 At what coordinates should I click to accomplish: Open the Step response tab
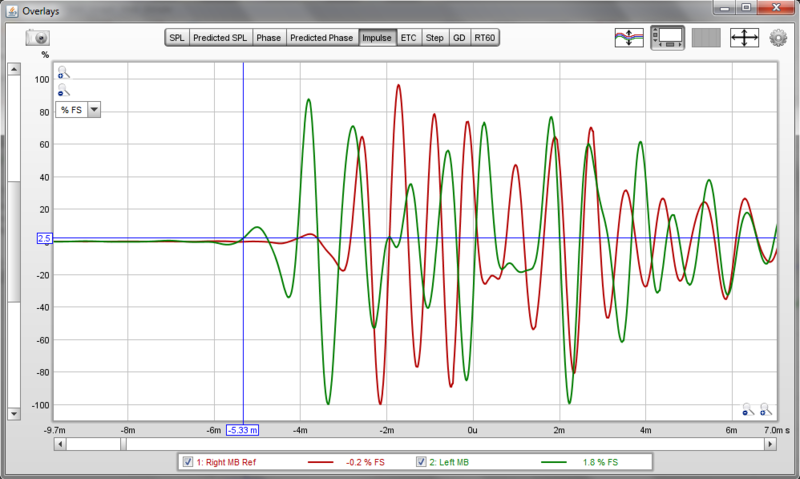tap(435, 38)
